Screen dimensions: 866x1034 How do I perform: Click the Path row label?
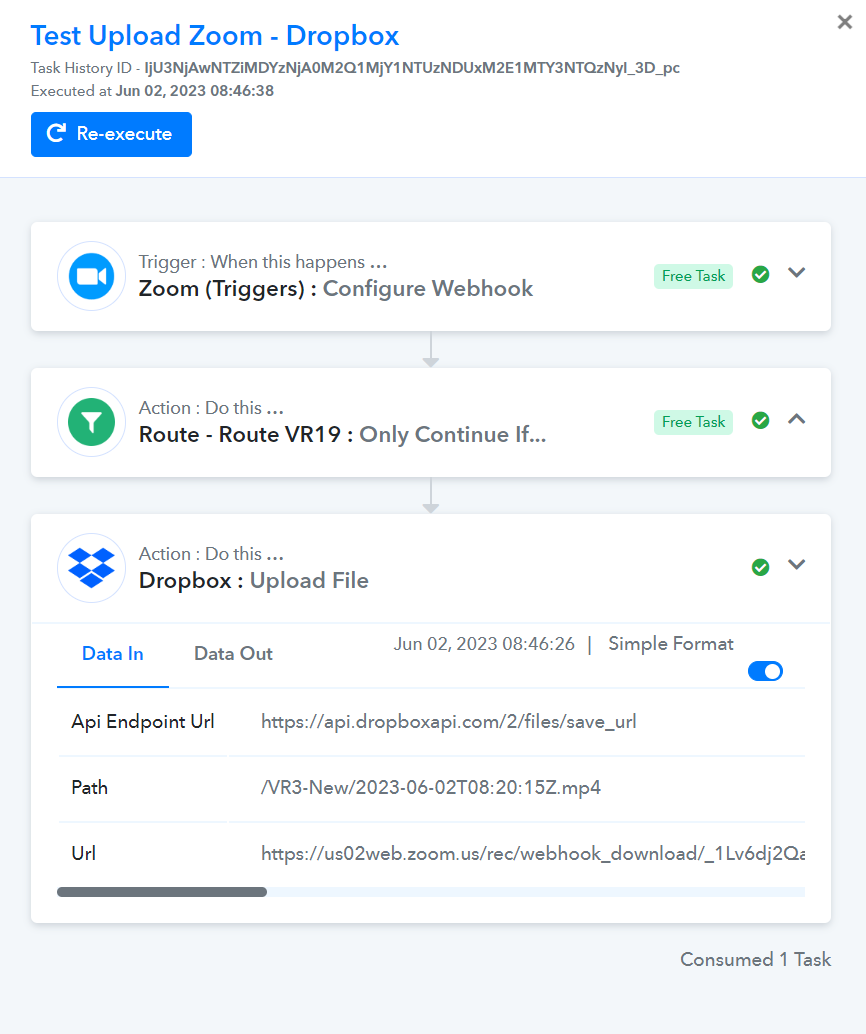pyautogui.click(x=90, y=788)
